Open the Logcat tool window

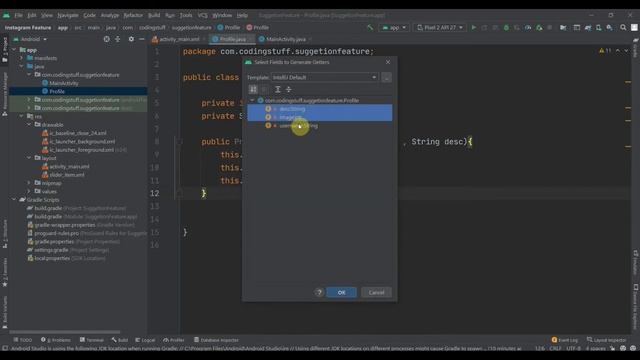[x=145, y=340]
